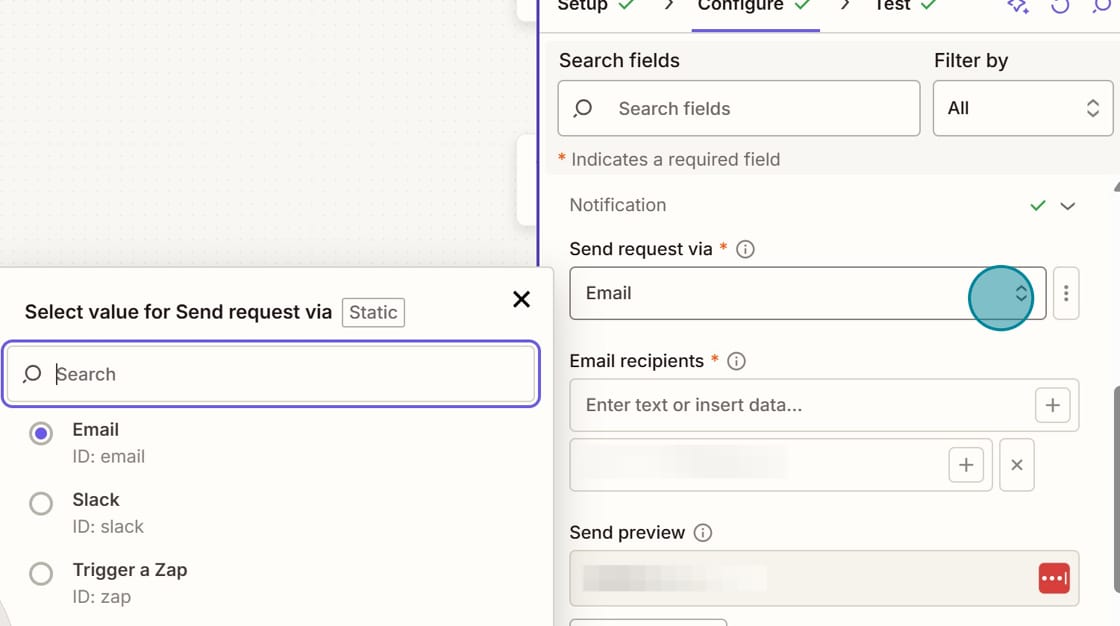Screen dimensions: 1120x626
Task: Select the Slack radio option
Action: pos(41,503)
